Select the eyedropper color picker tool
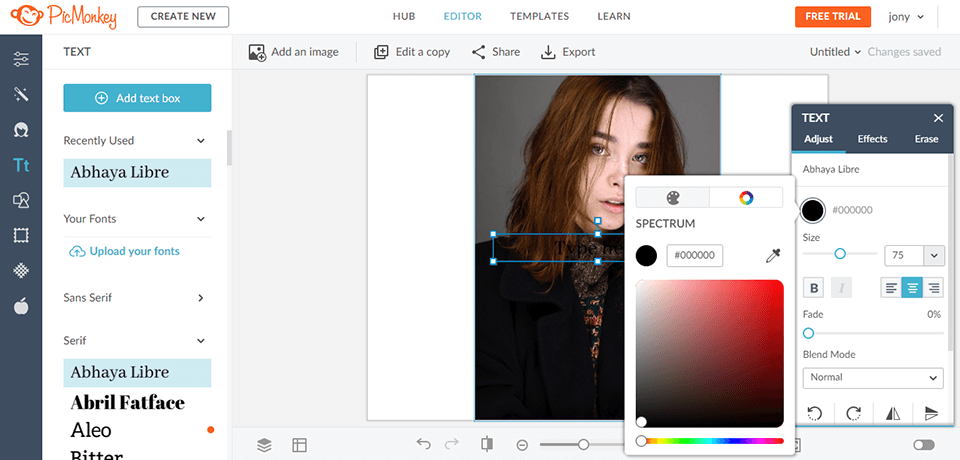Image resolution: width=960 pixels, height=460 pixels. [772, 256]
